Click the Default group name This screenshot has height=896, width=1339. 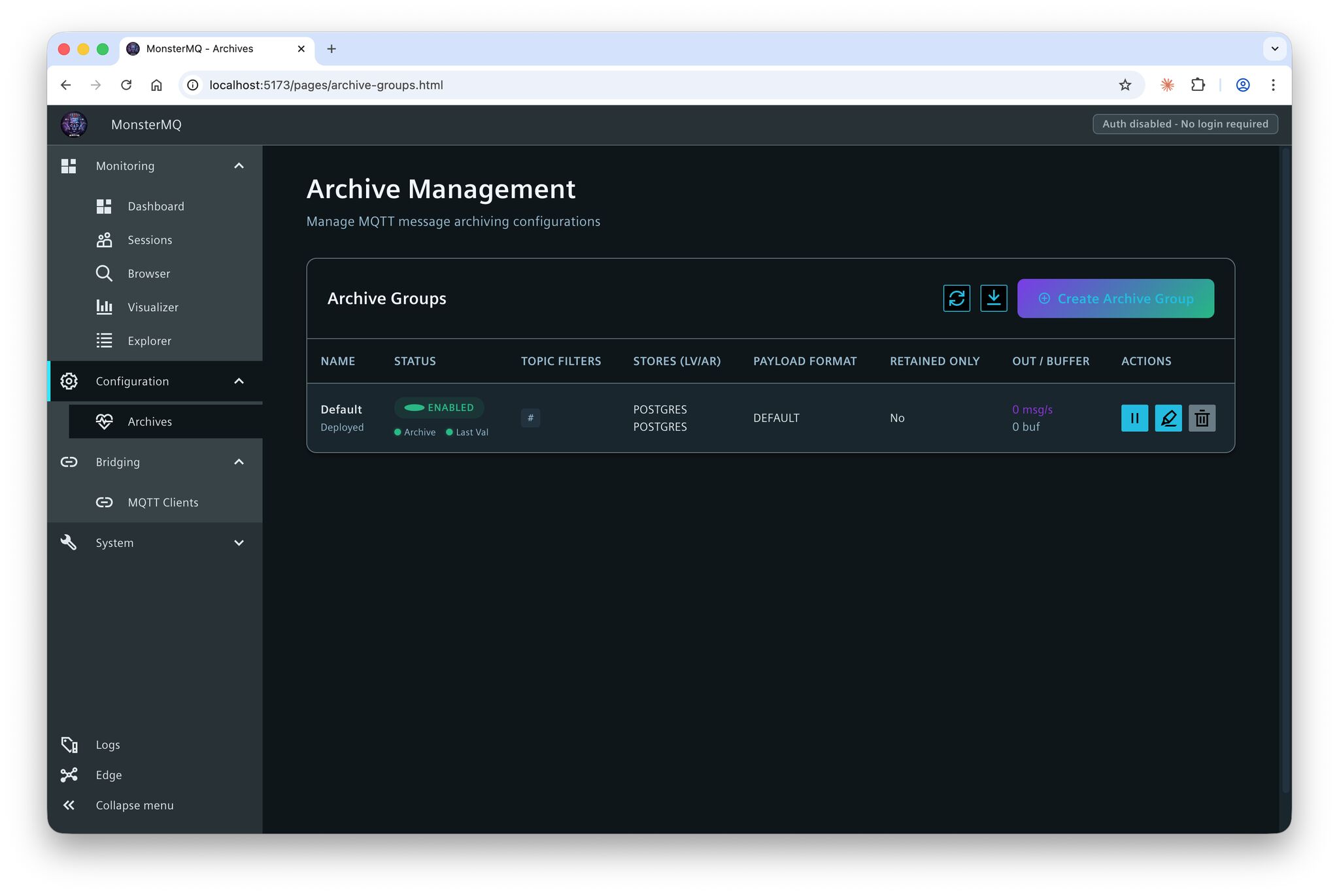click(341, 409)
